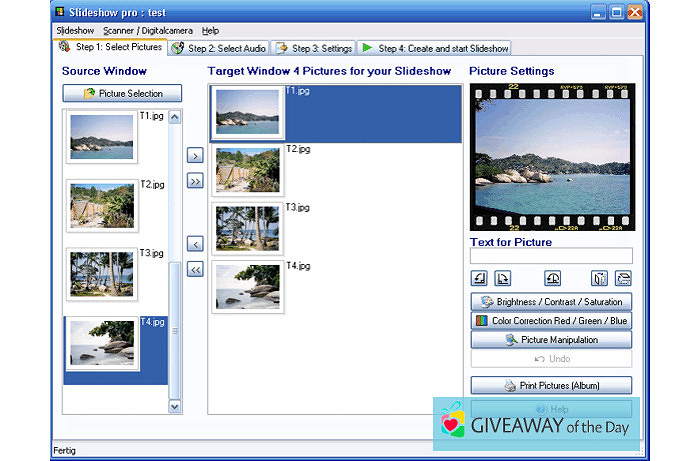The height and width of the screenshot is (461, 700).
Task: Click the Text for Picture input field
Action: coord(551,256)
